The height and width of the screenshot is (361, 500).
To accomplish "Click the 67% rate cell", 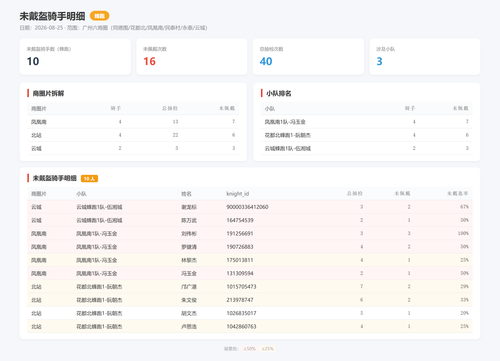I will point(464,207).
